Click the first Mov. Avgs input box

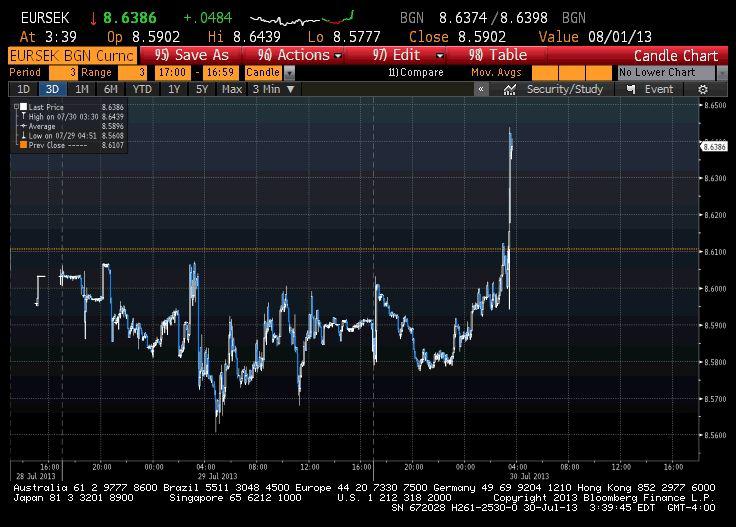[x=544, y=73]
